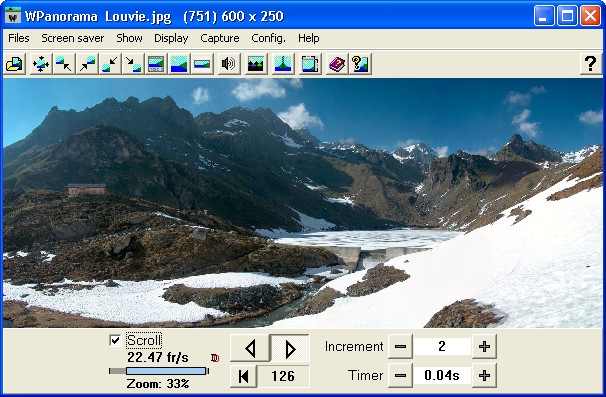The image size is (606, 397).
Task: Click the large full landscape picture icon
Action: (x=179, y=64)
